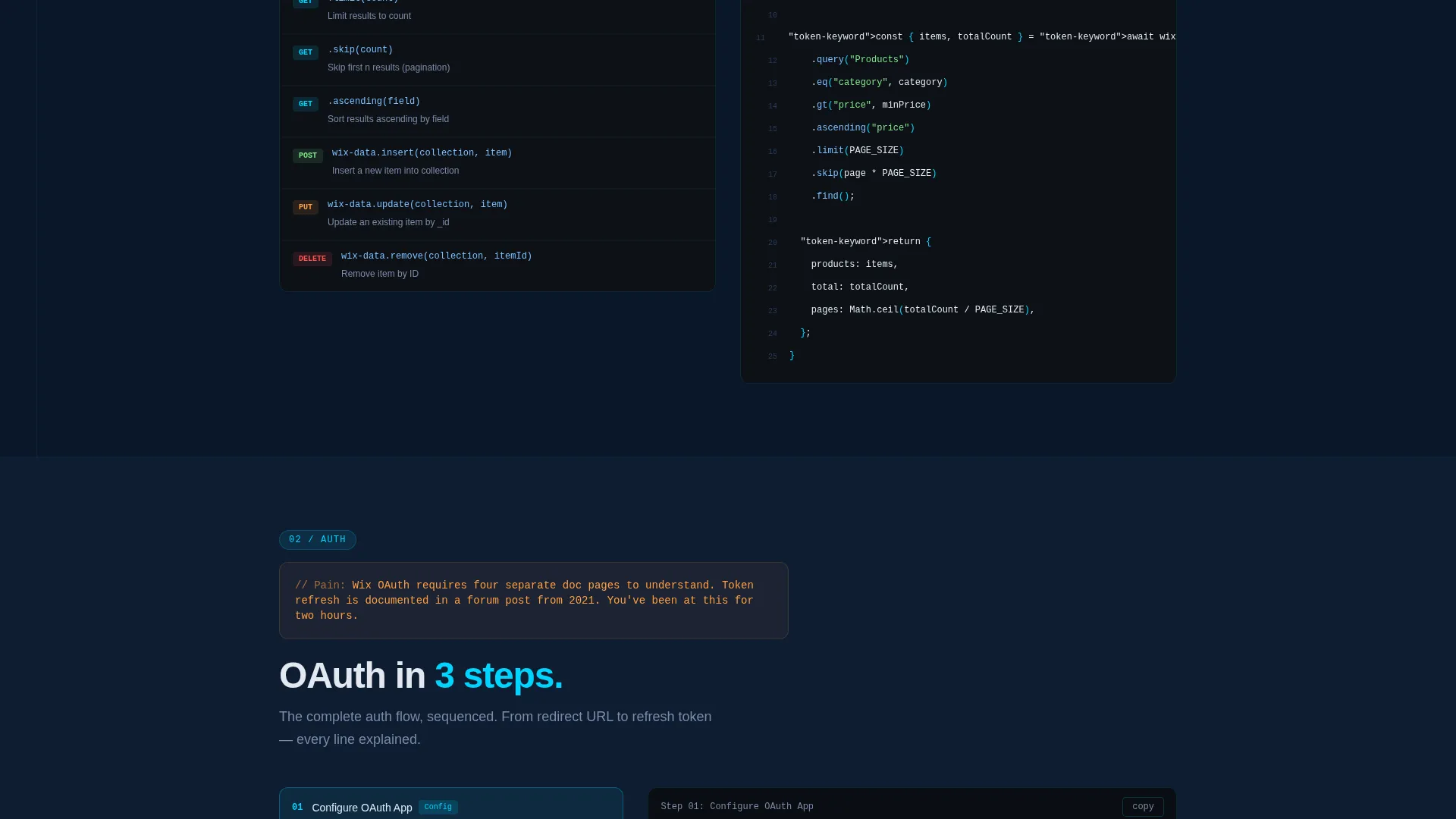Click the Config badge next to Configure OAuth App
Image resolution: width=1456 pixels, height=819 pixels.
tap(438, 807)
